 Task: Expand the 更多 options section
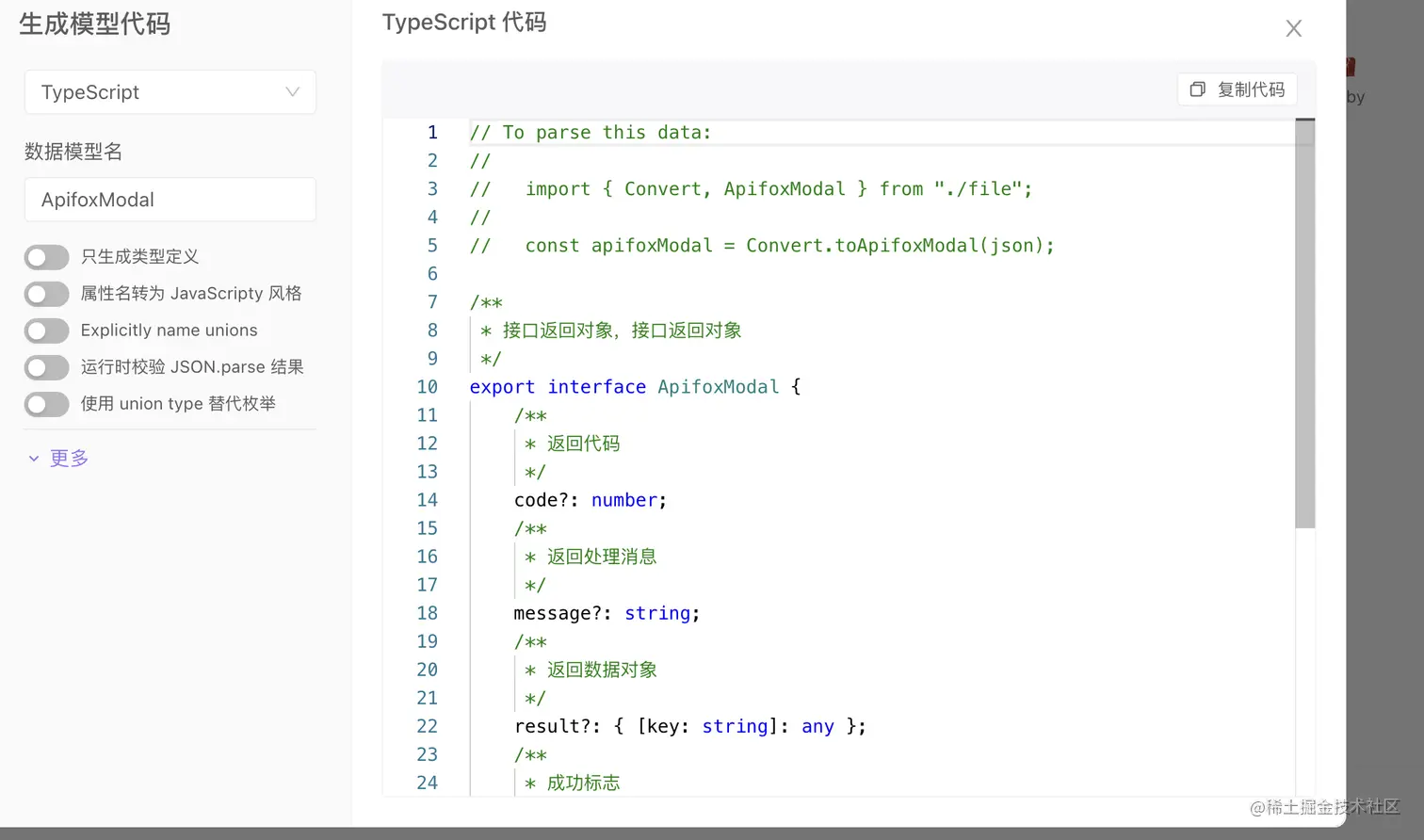coord(58,459)
